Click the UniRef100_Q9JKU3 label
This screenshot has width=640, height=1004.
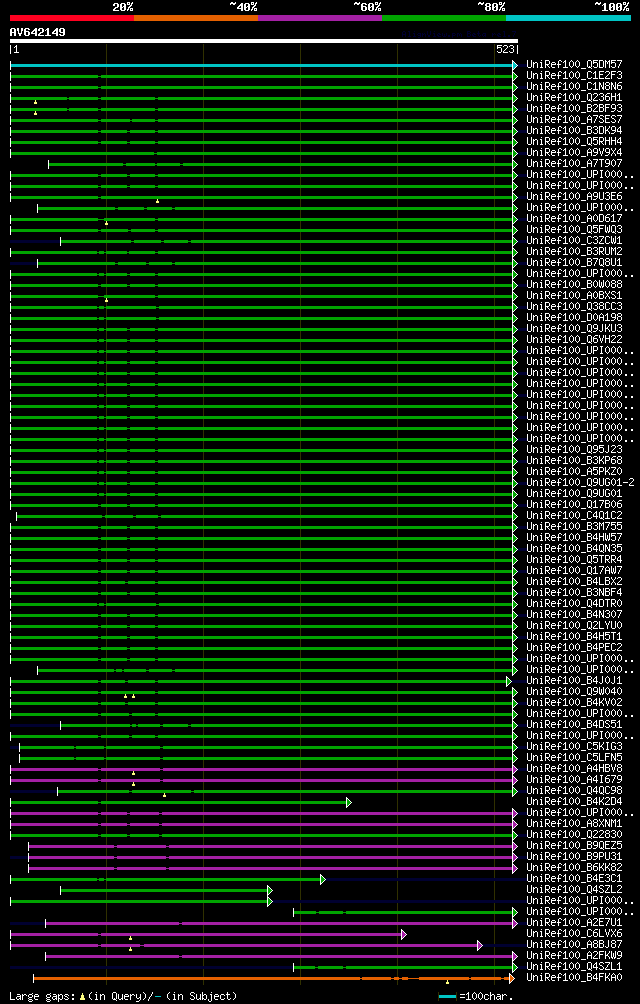pos(574,328)
